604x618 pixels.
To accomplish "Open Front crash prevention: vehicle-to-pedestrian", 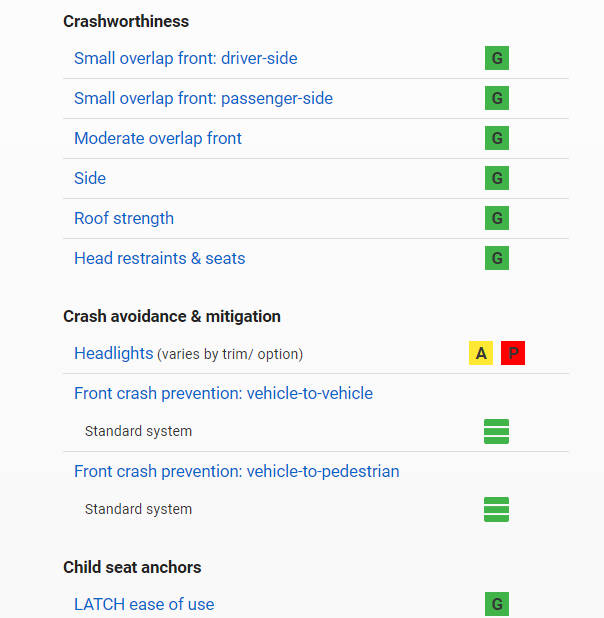I will tap(236, 471).
